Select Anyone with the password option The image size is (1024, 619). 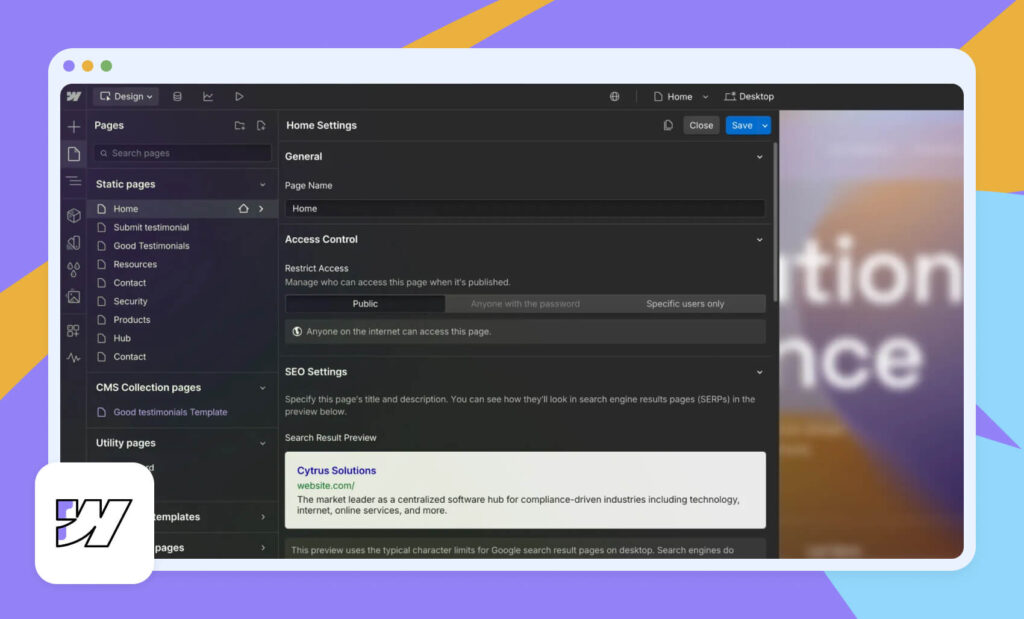coord(525,304)
